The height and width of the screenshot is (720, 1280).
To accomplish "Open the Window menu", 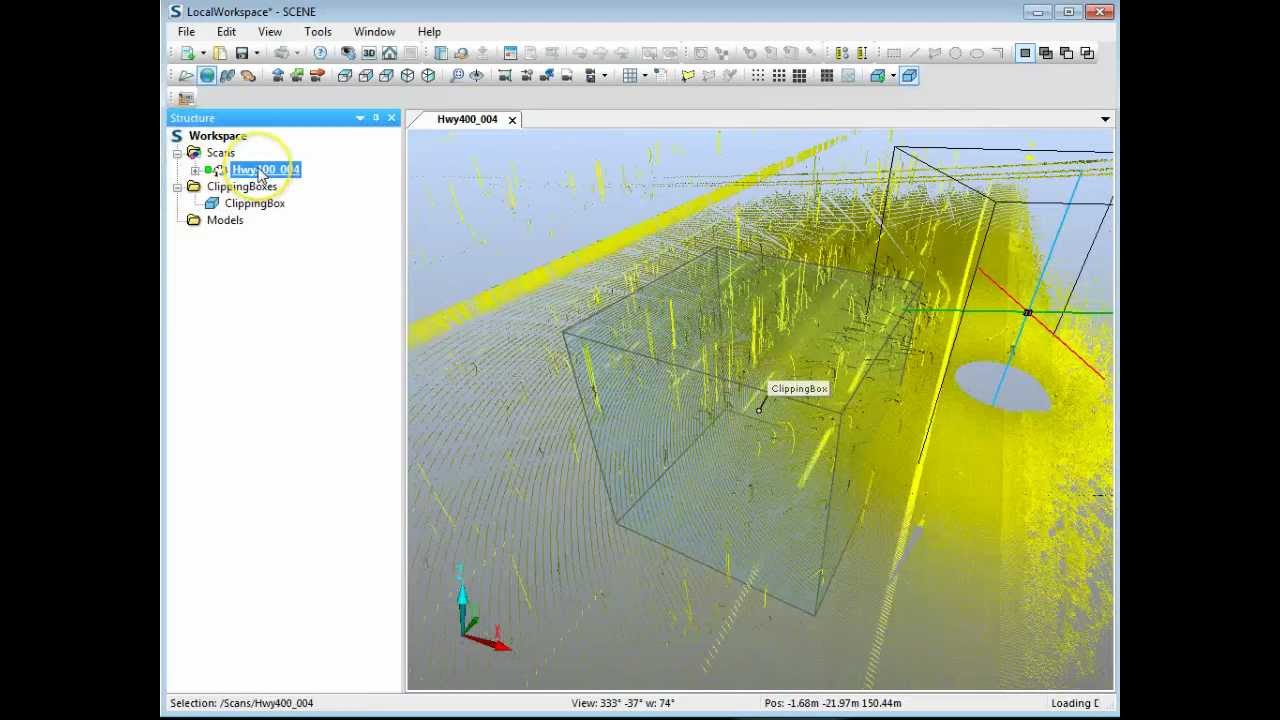I will point(374,32).
